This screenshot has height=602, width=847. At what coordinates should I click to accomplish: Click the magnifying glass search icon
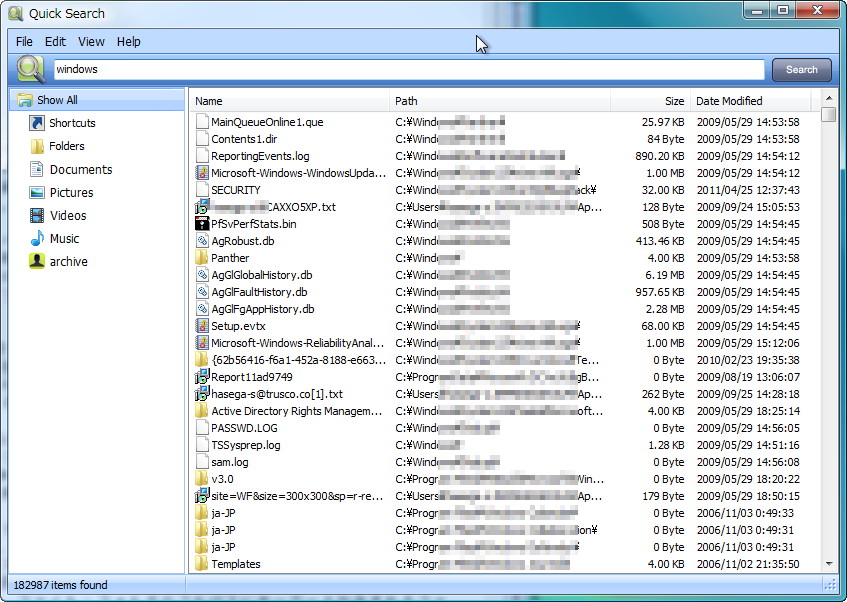click(x=30, y=69)
